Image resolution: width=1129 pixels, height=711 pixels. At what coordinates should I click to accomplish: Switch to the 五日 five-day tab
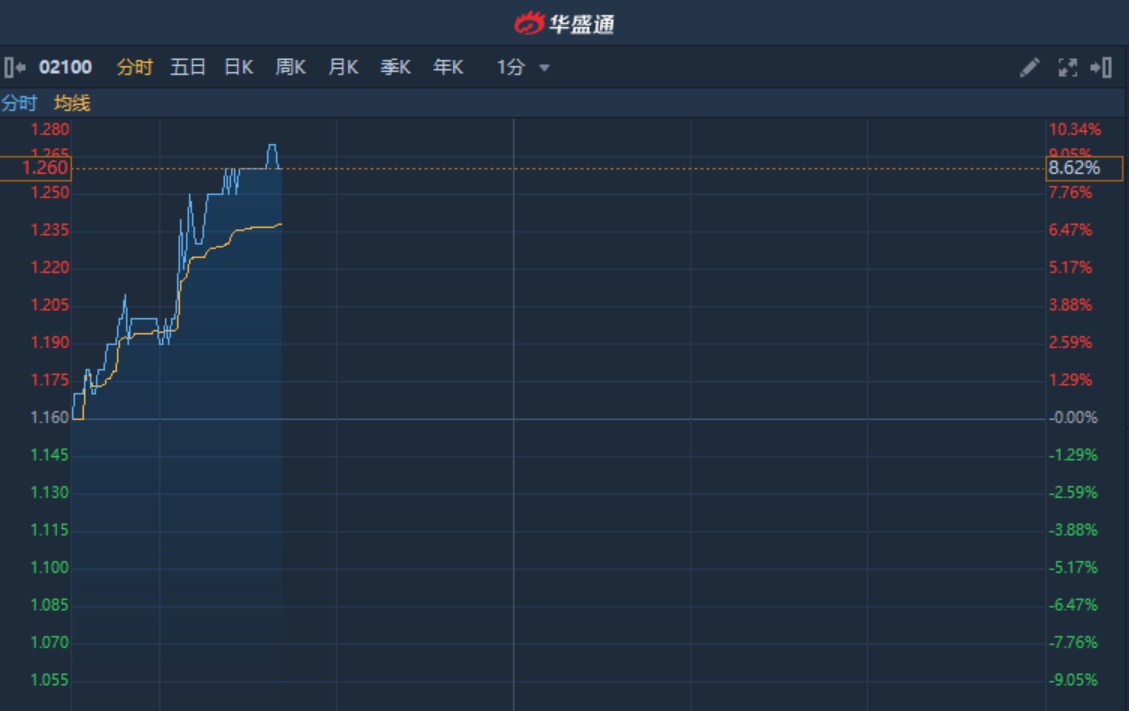(188, 68)
